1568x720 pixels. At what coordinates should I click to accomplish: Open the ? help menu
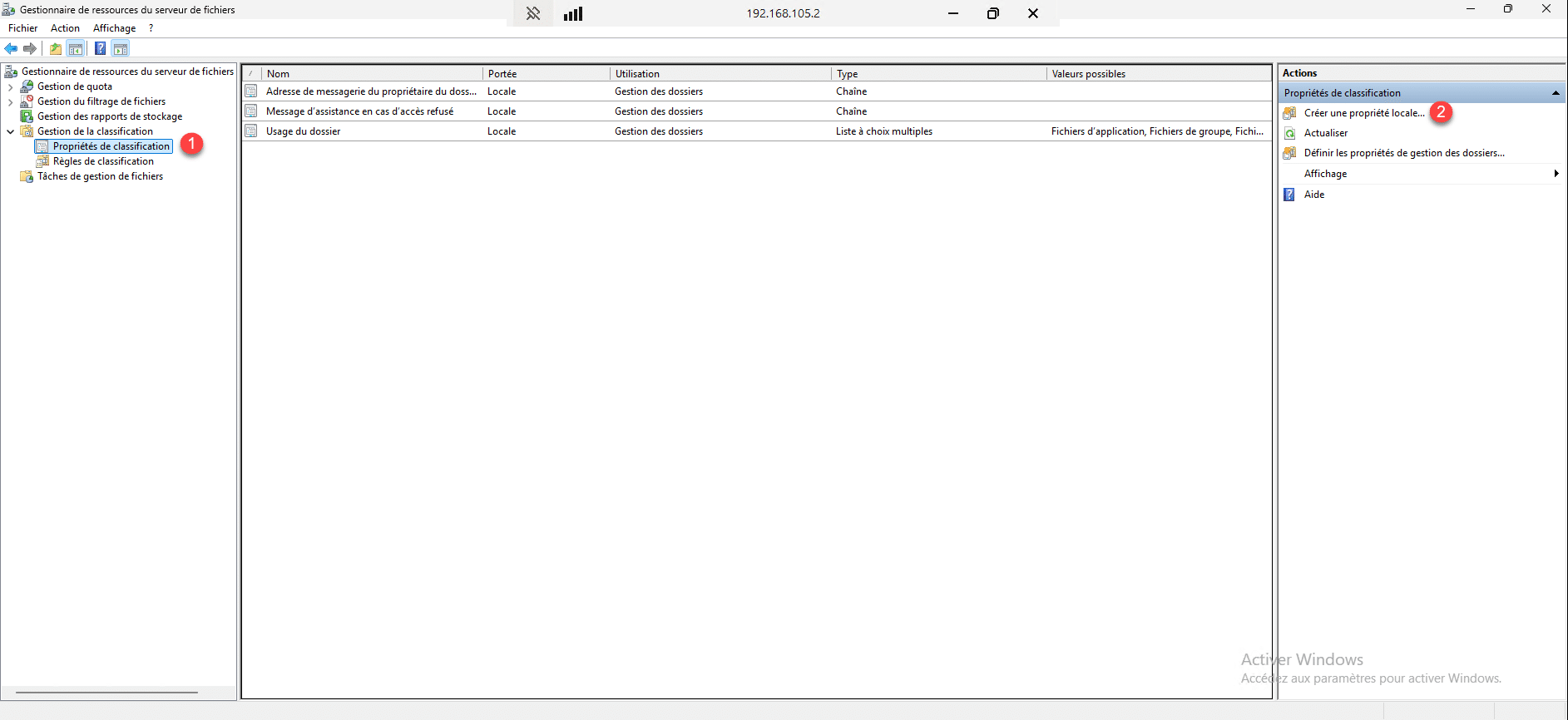click(x=151, y=28)
